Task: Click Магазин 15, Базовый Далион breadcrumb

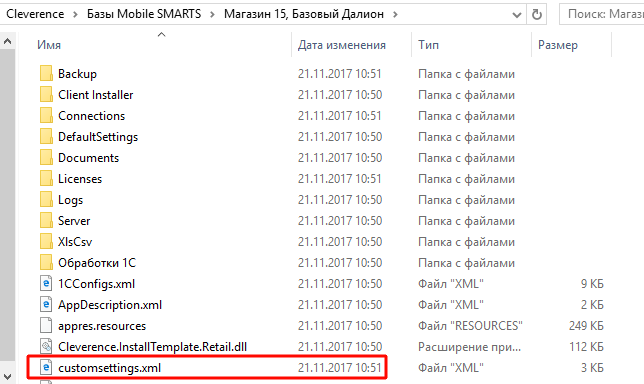Action: click(304, 14)
